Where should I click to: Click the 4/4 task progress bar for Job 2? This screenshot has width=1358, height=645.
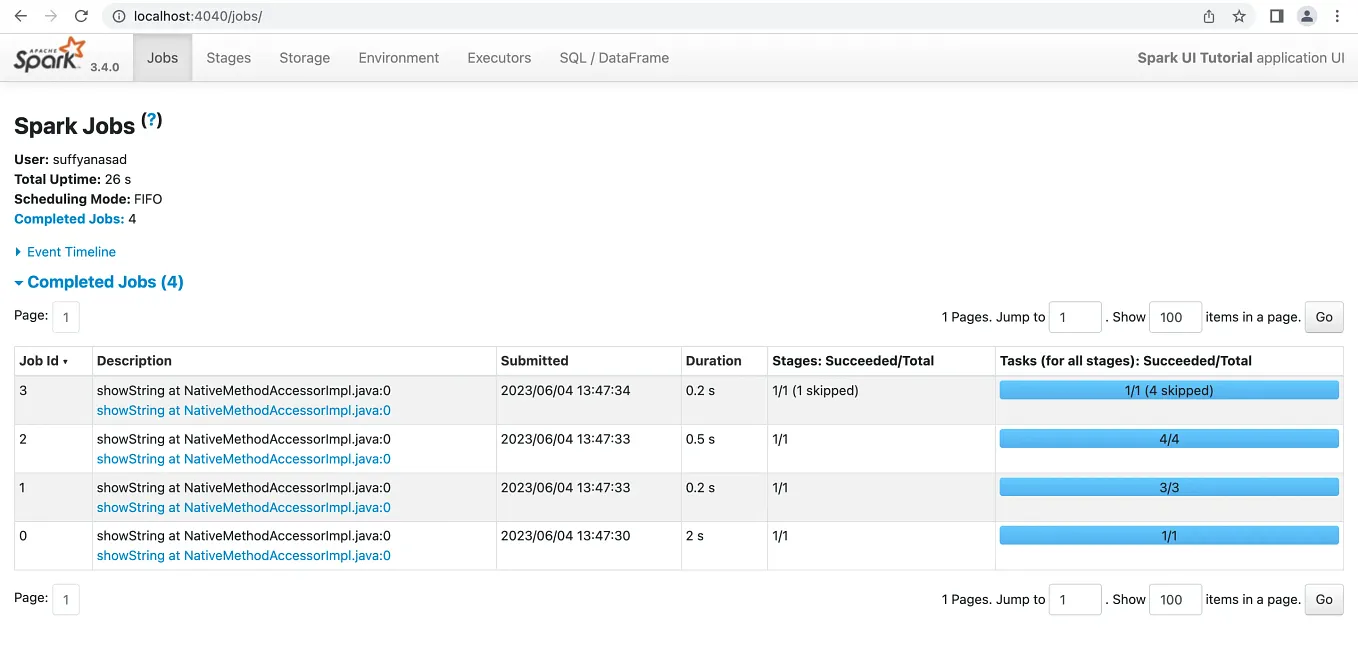coord(1168,438)
